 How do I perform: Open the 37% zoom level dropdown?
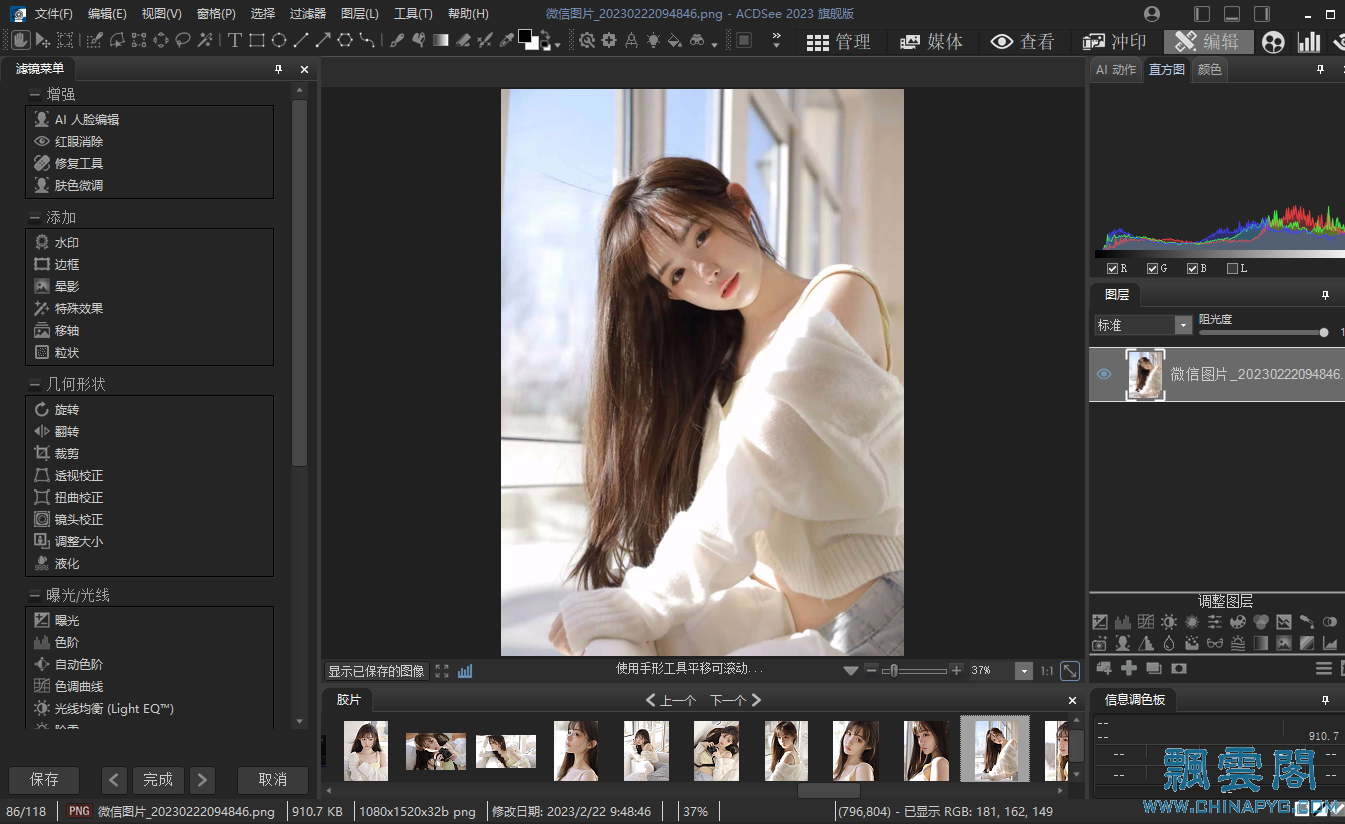1023,671
